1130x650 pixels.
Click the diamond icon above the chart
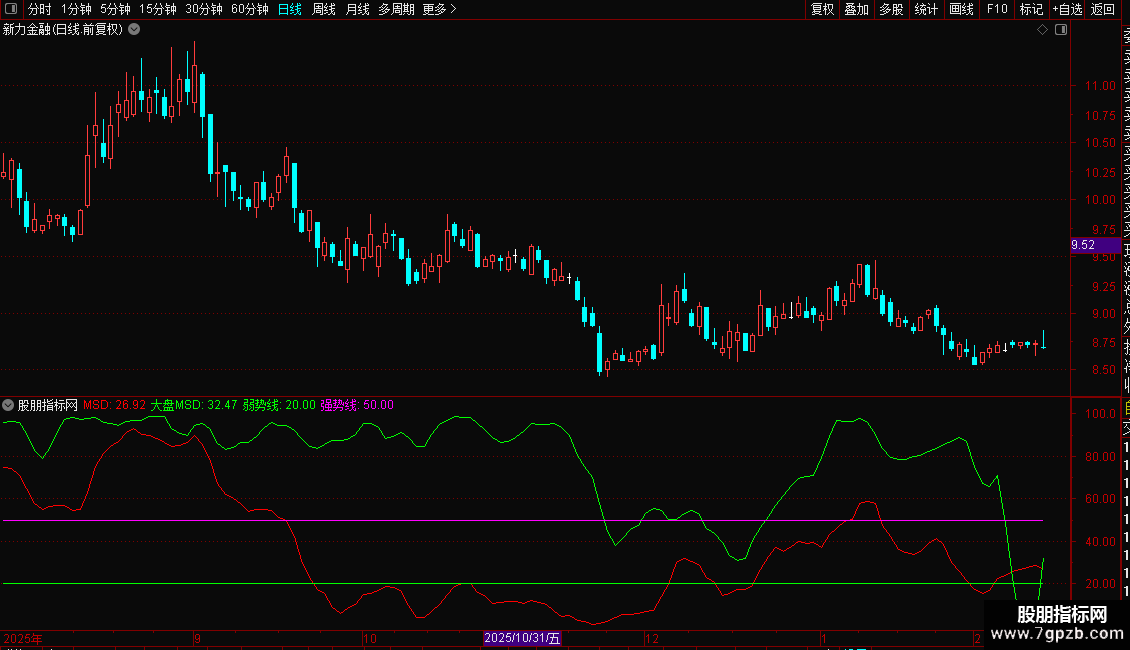(x=1042, y=30)
